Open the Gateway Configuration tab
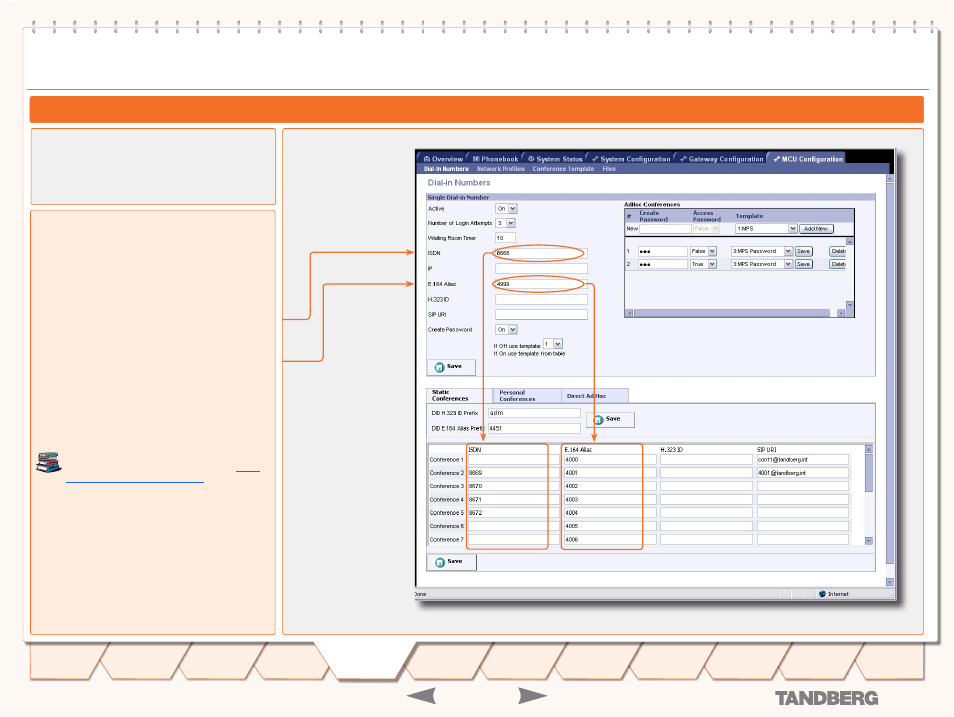 pos(722,159)
